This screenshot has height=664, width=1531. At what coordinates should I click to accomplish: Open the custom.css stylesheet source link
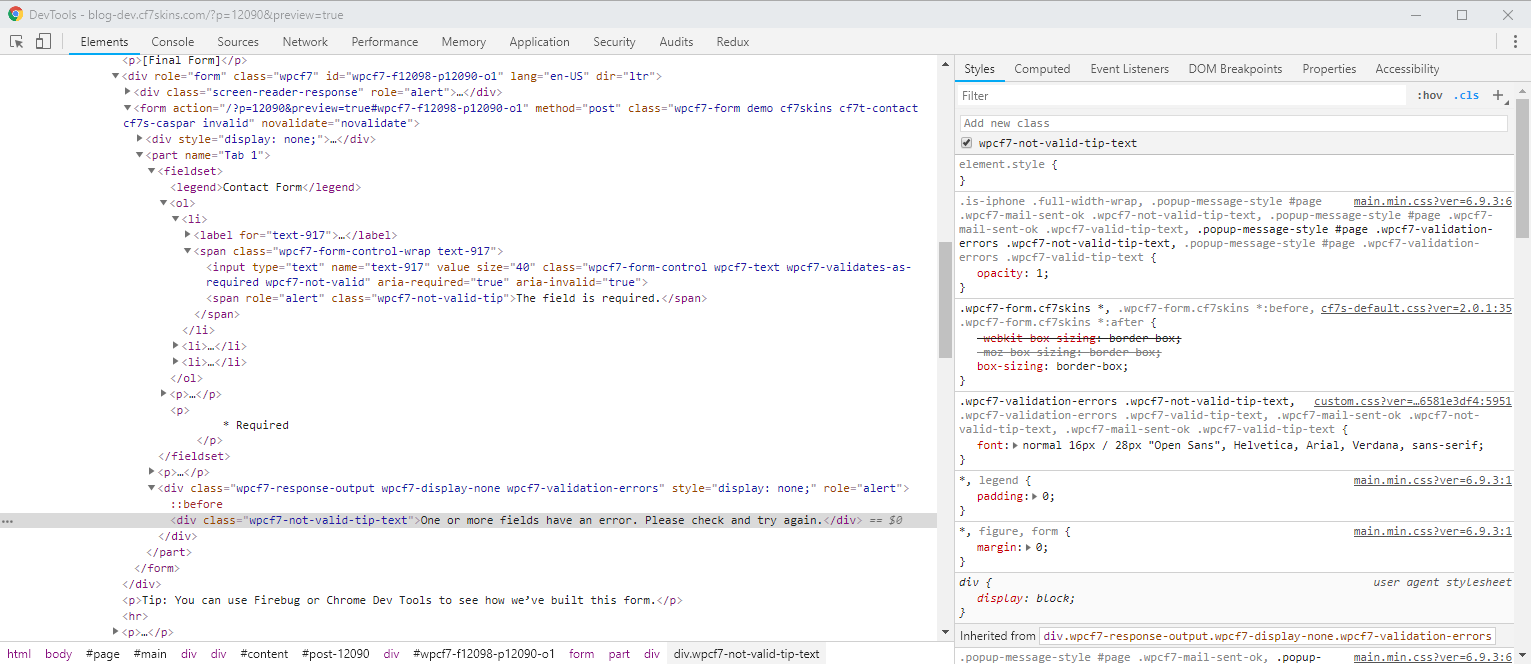point(1412,401)
